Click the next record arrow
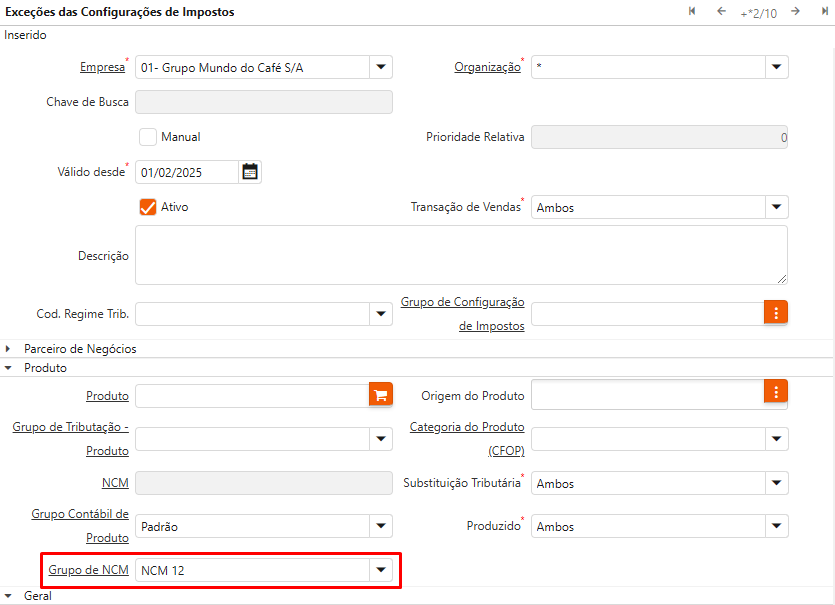The image size is (835, 605). click(x=795, y=12)
